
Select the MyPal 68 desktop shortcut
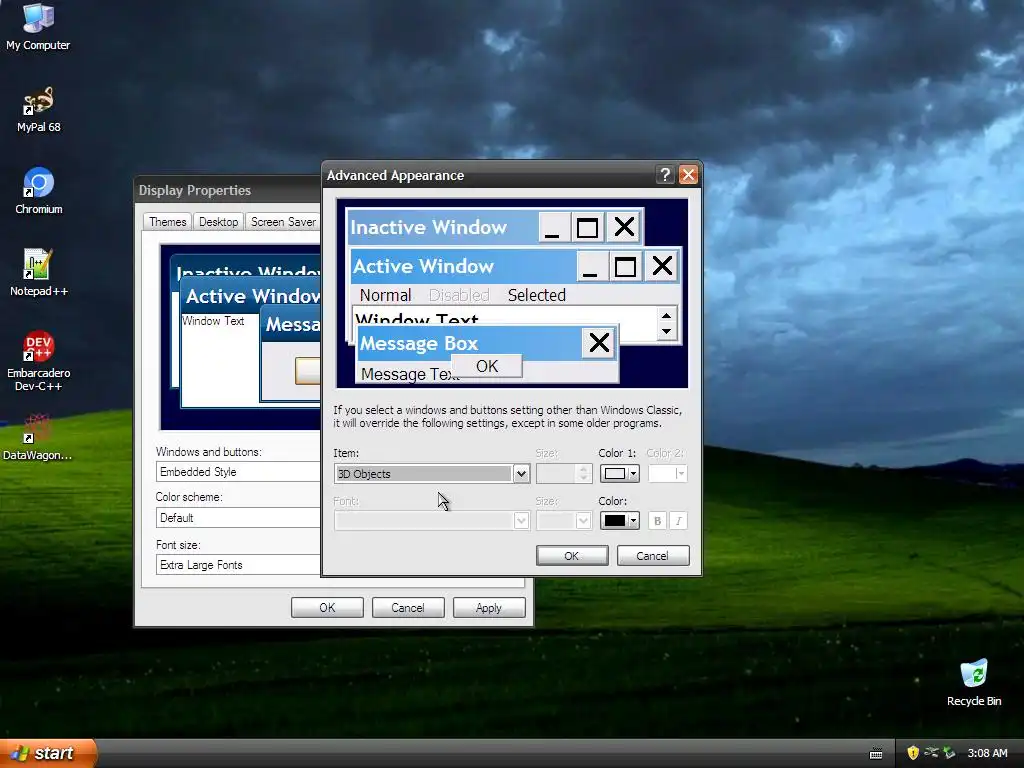(x=38, y=109)
